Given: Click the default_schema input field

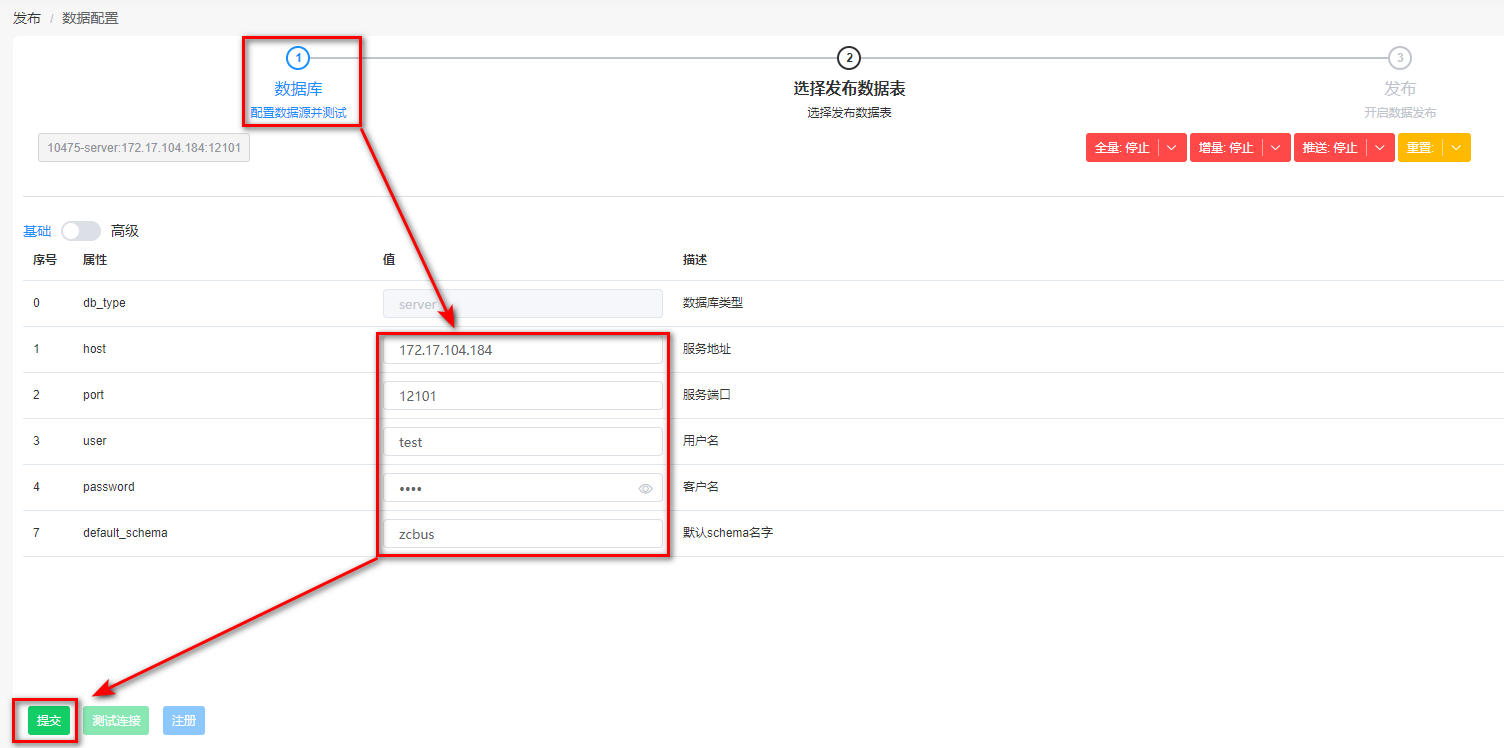Looking at the screenshot, I should (522, 534).
